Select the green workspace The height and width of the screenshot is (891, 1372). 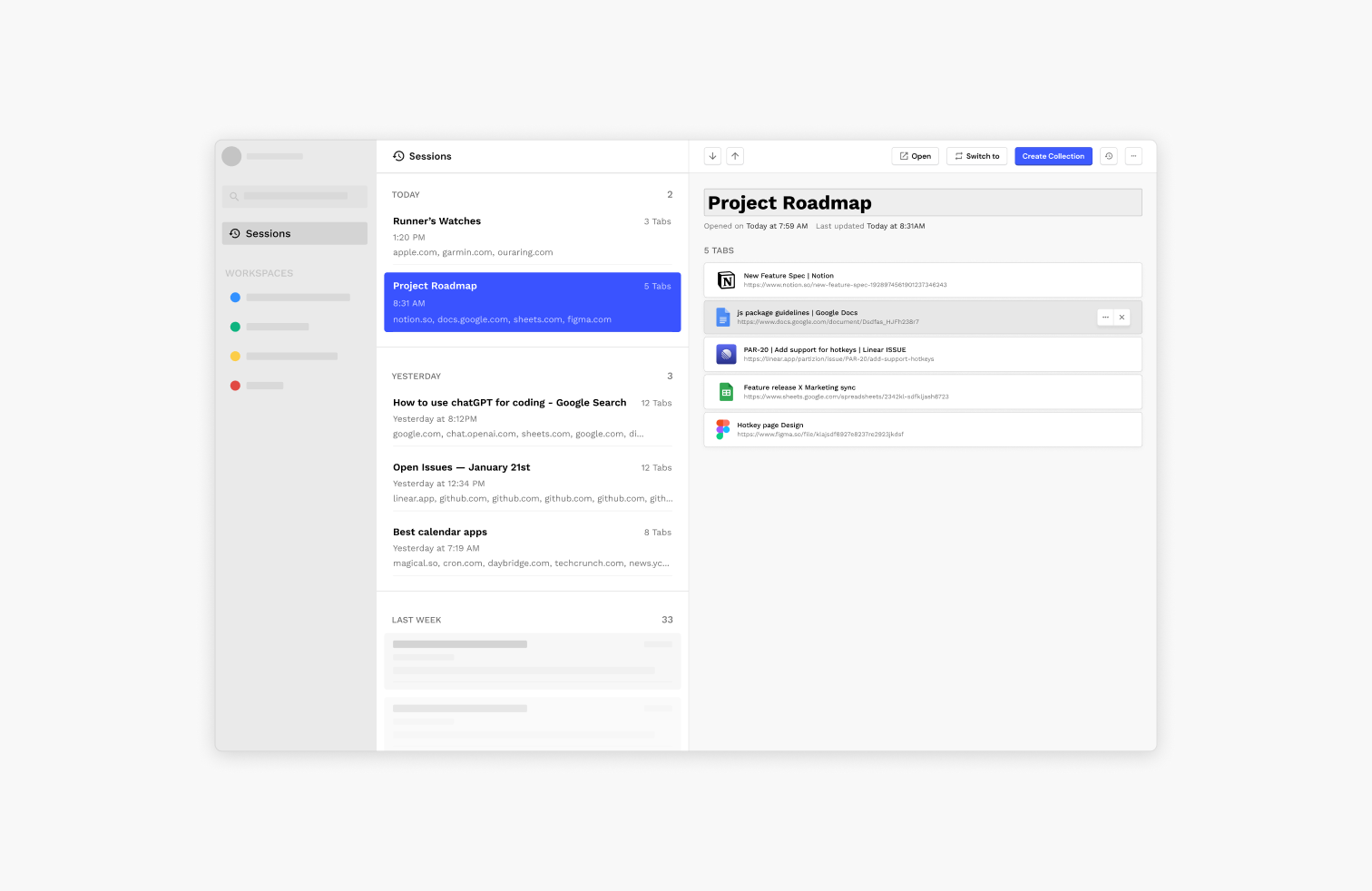point(270,327)
